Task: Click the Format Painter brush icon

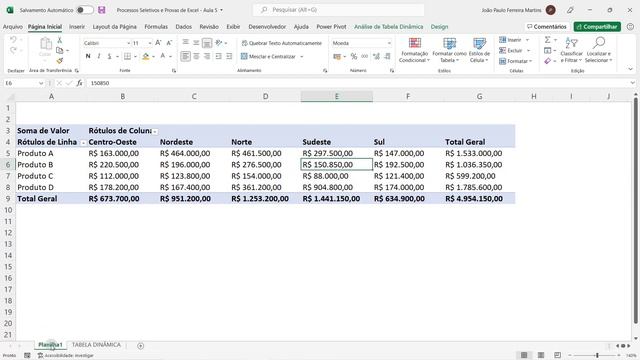Action: pyautogui.click(x=60, y=60)
